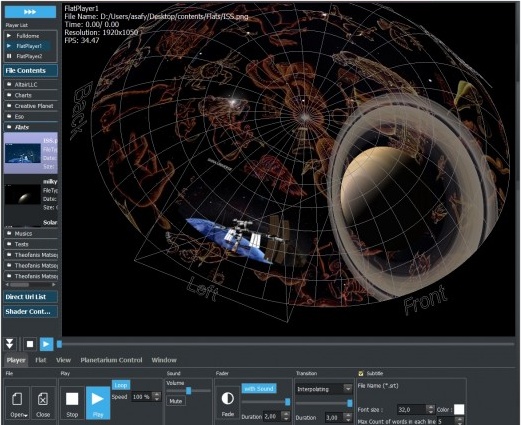
Task: Select FlatPlayer1 in the player list
Action: (x=28, y=46)
